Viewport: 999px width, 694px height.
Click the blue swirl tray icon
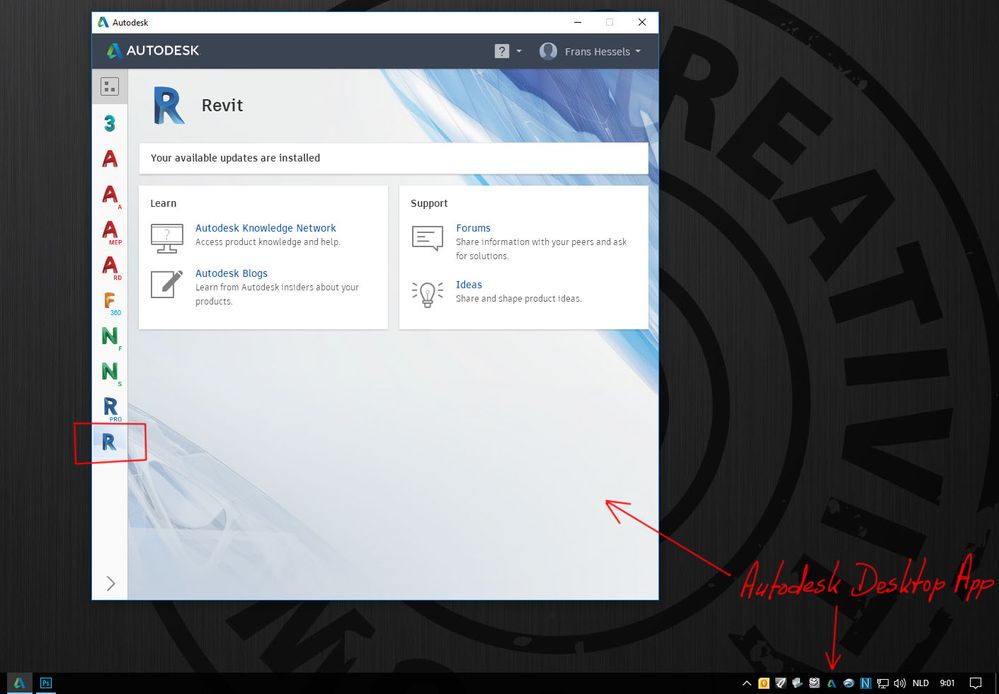click(848, 683)
